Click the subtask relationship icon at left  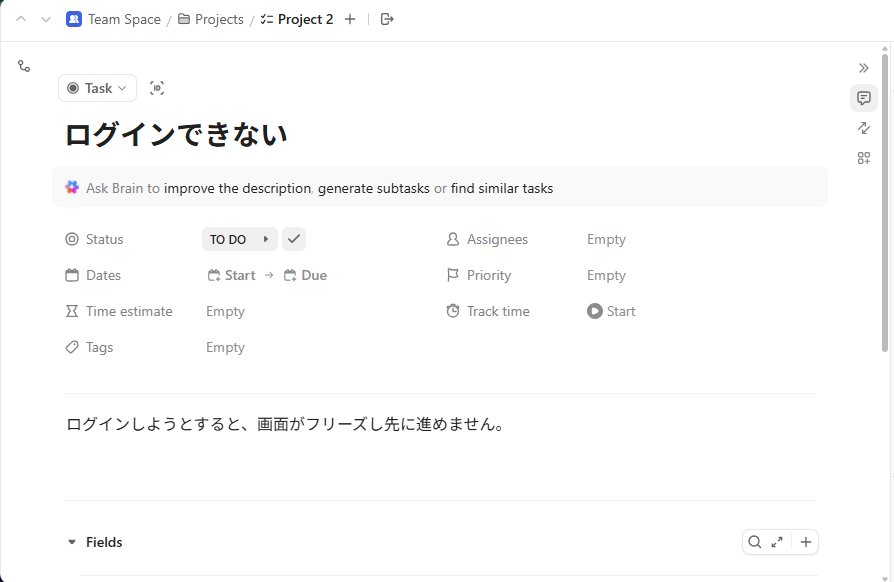(24, 66)
